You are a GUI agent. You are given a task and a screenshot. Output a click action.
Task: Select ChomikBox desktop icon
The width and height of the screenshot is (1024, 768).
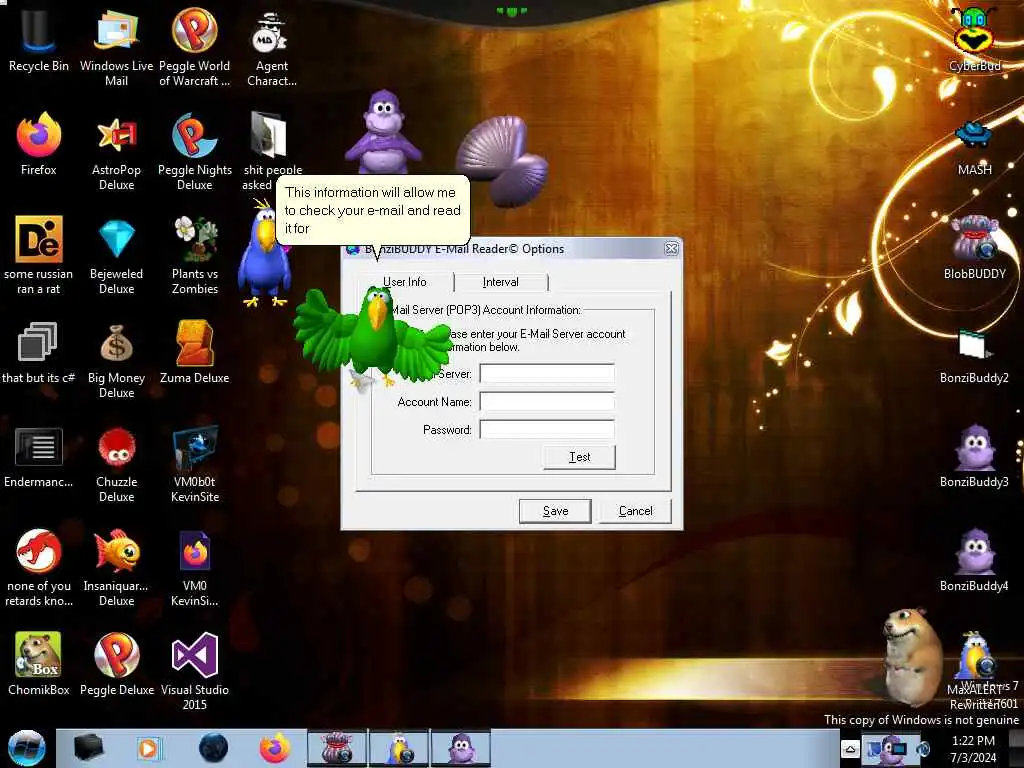click(38, 664)
